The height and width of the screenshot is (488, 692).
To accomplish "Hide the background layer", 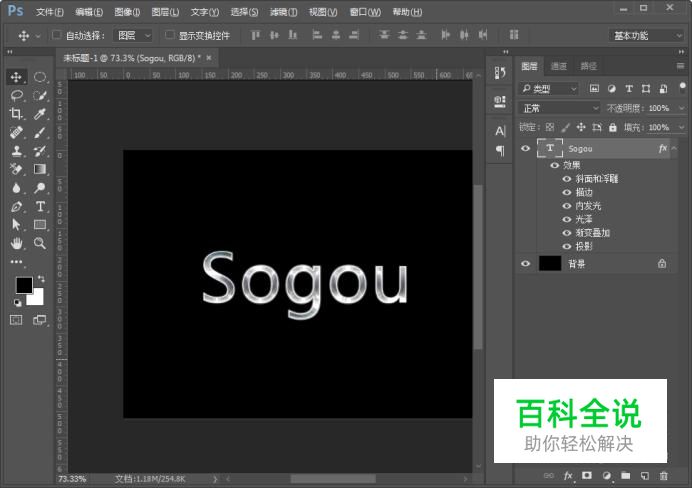I will click(525, 263).
